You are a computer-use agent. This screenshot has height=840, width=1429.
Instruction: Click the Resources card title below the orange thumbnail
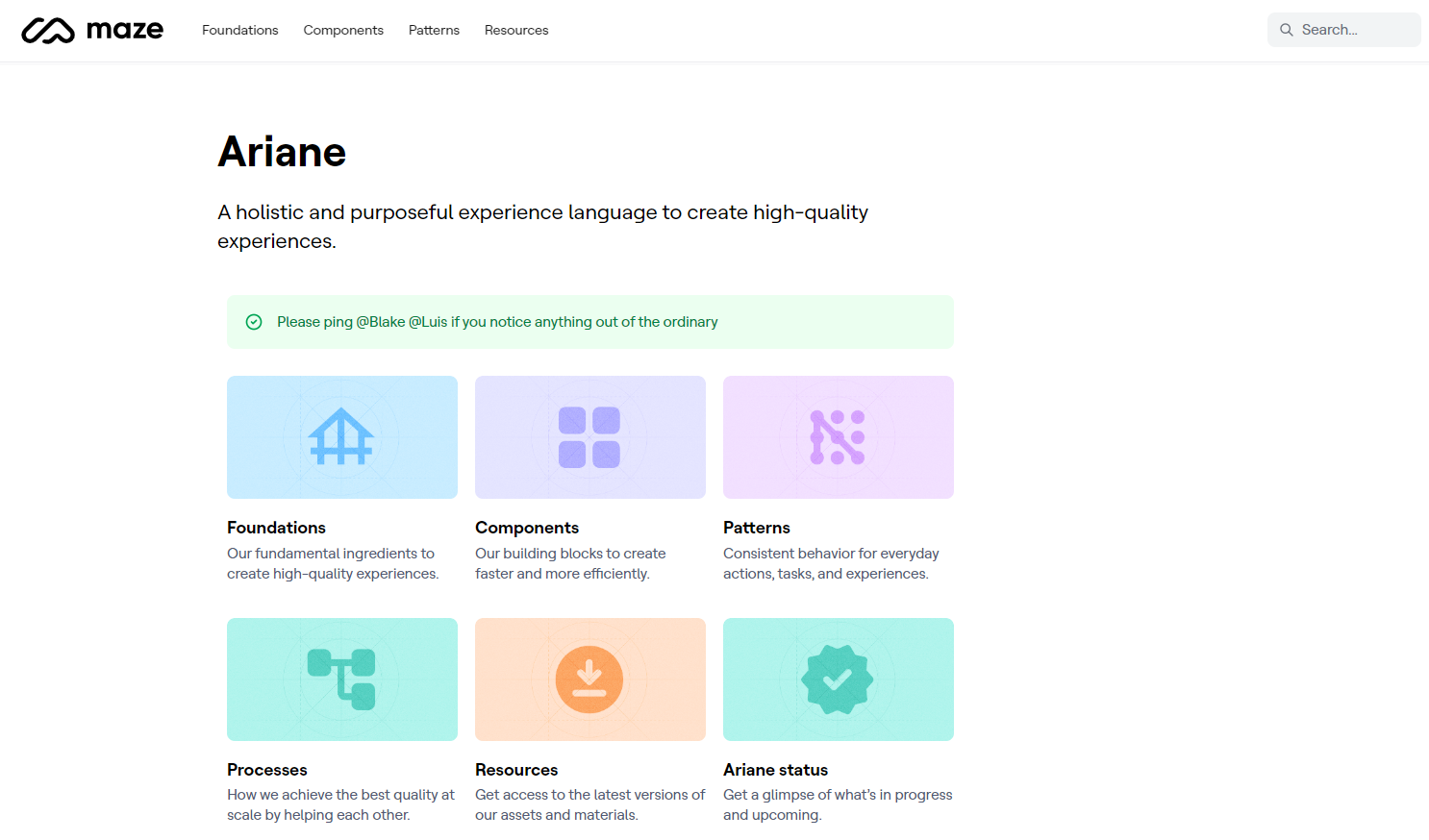point(516,770)
